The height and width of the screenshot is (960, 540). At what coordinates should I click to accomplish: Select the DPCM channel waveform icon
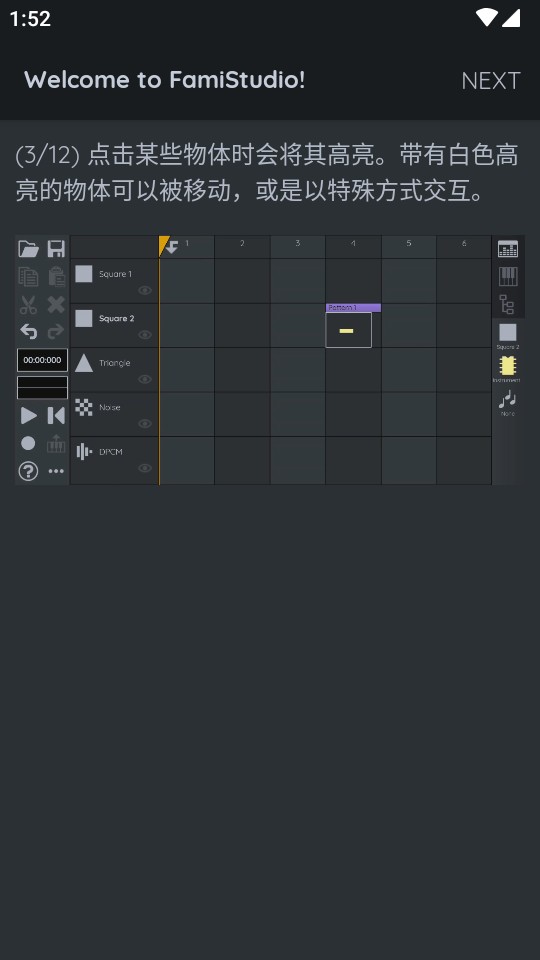[x=84, y=452]
